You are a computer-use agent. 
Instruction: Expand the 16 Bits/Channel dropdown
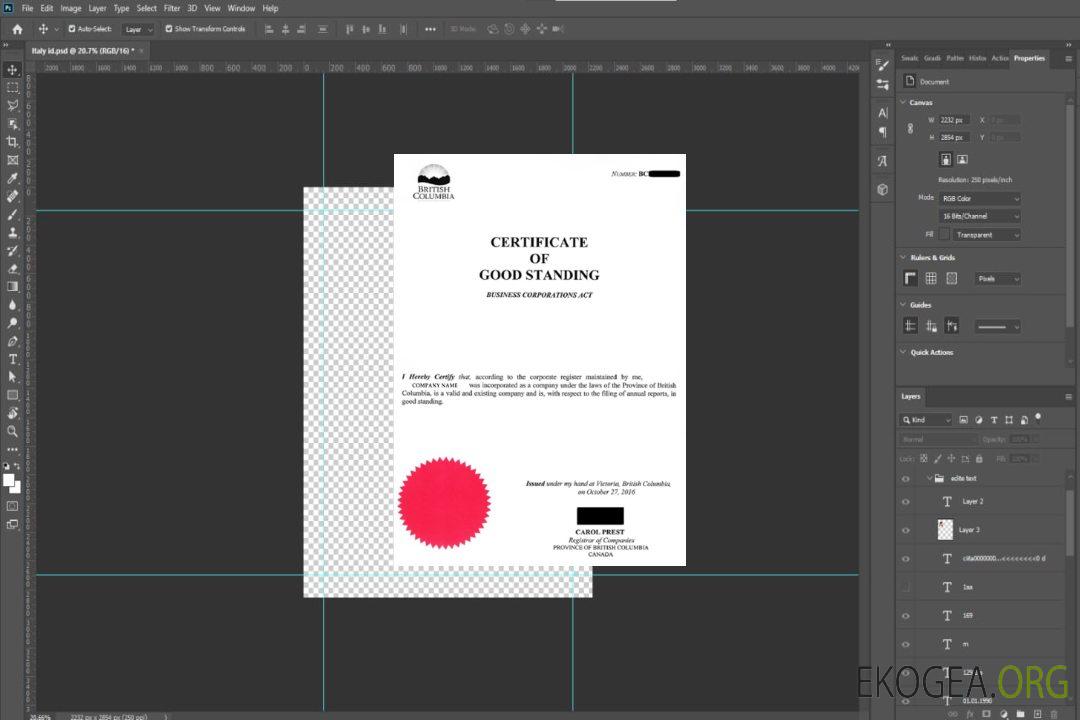[x=980, y=216]
